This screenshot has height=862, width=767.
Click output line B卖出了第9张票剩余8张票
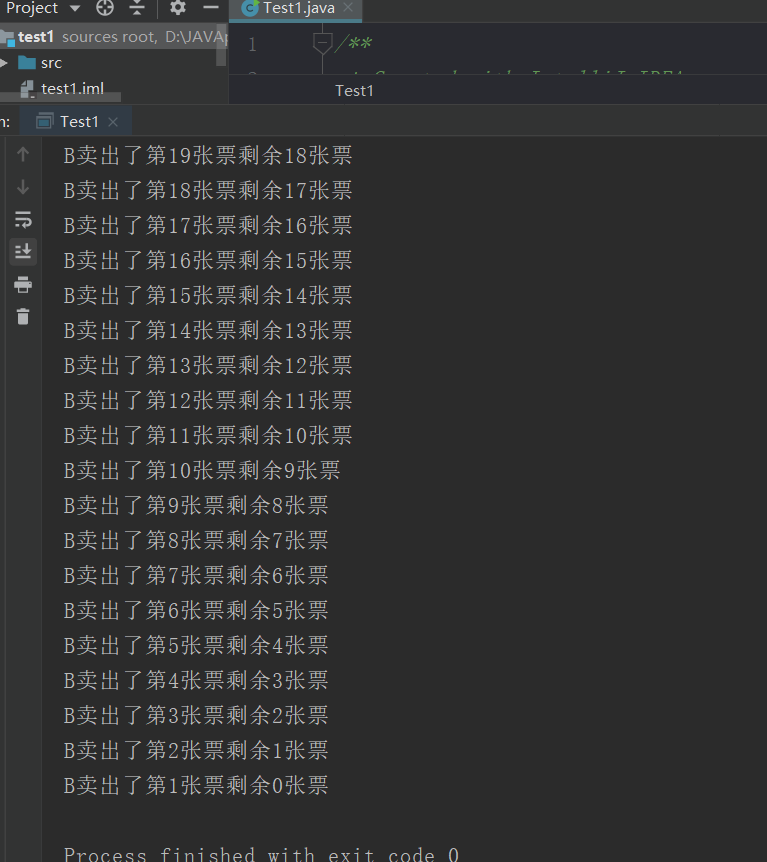tap(196, 506)
